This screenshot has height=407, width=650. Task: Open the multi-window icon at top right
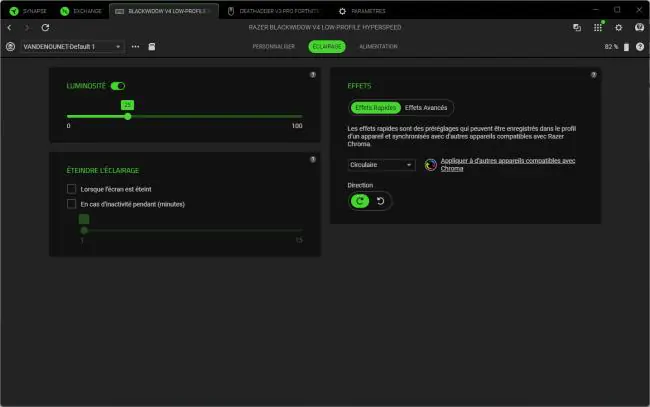pos(577,27)
